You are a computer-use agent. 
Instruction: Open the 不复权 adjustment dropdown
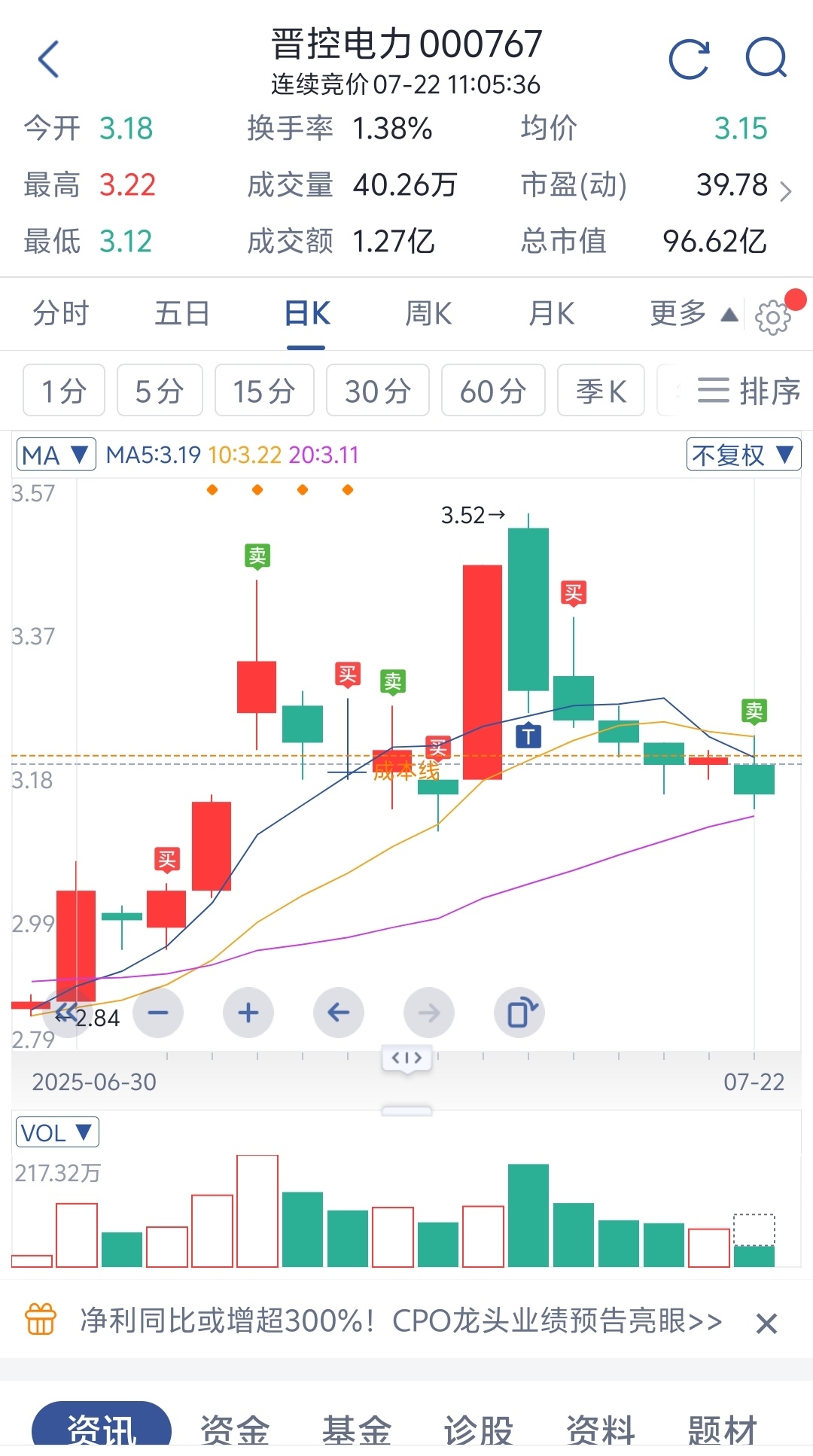[743, 455]
